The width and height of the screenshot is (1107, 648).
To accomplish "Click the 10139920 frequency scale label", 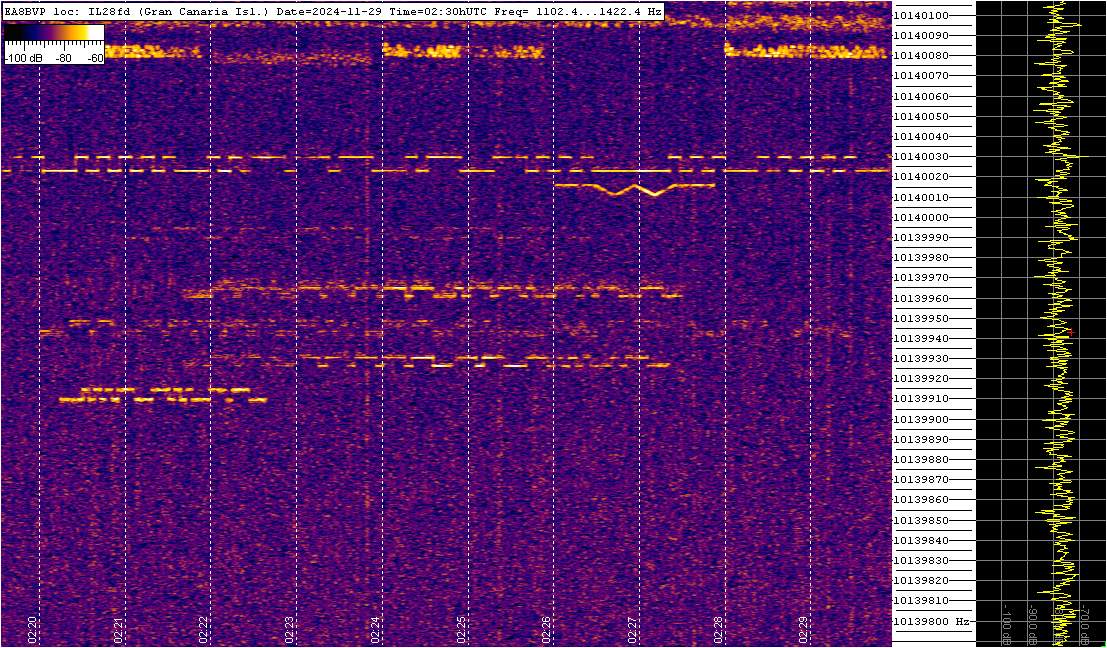I will (x=921, y=379).
